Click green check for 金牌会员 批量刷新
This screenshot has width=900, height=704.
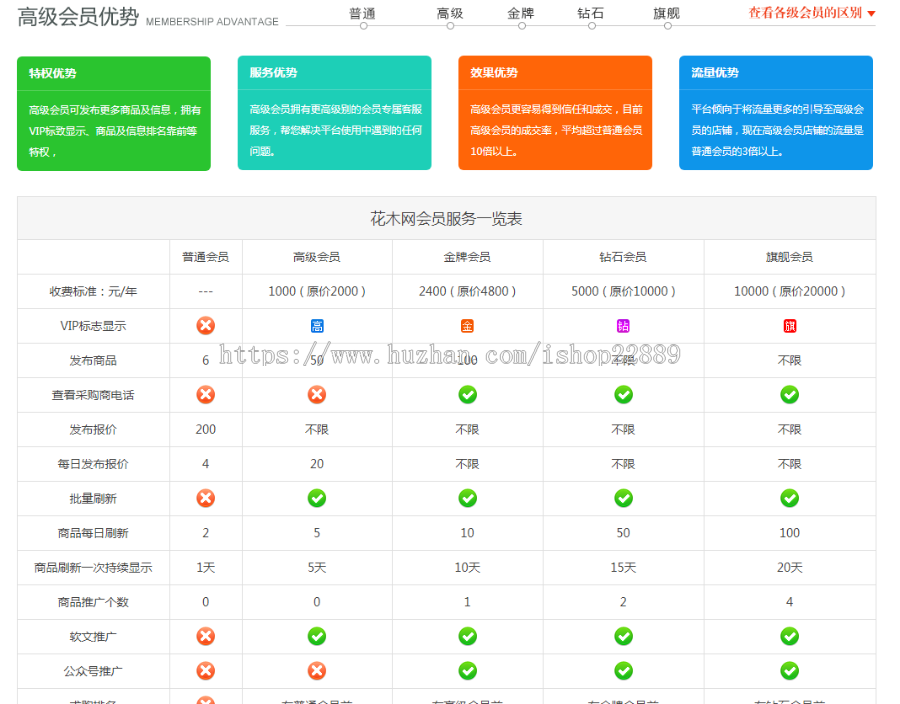click(467, 498)
